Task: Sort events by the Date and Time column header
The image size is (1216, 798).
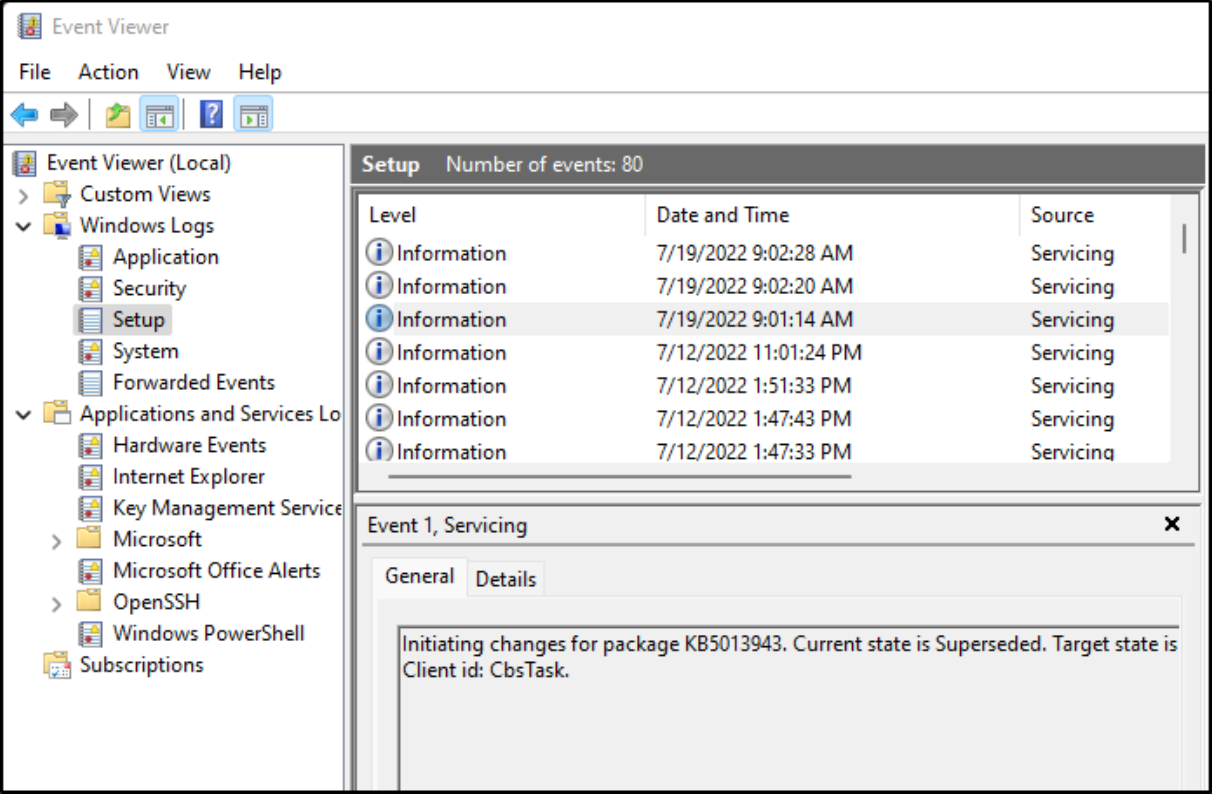Action: click(833, 215)
